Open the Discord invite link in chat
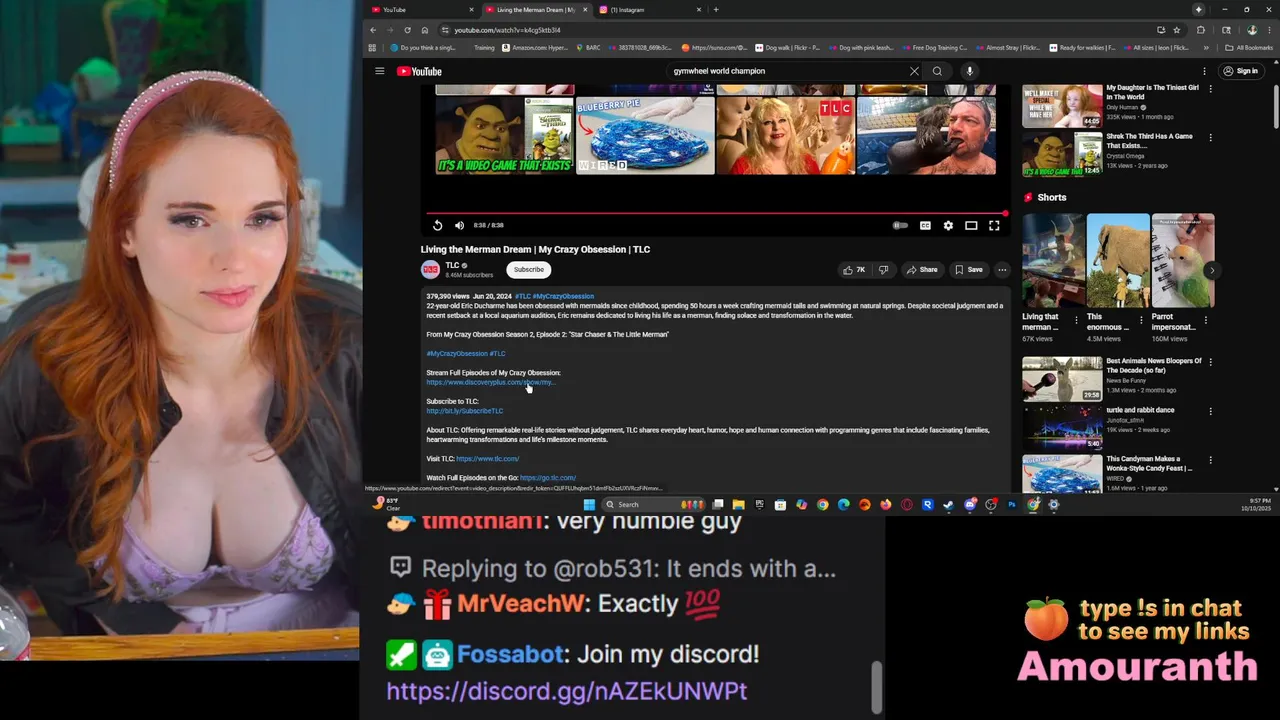The image size is (1280, 720). (567, 691)
